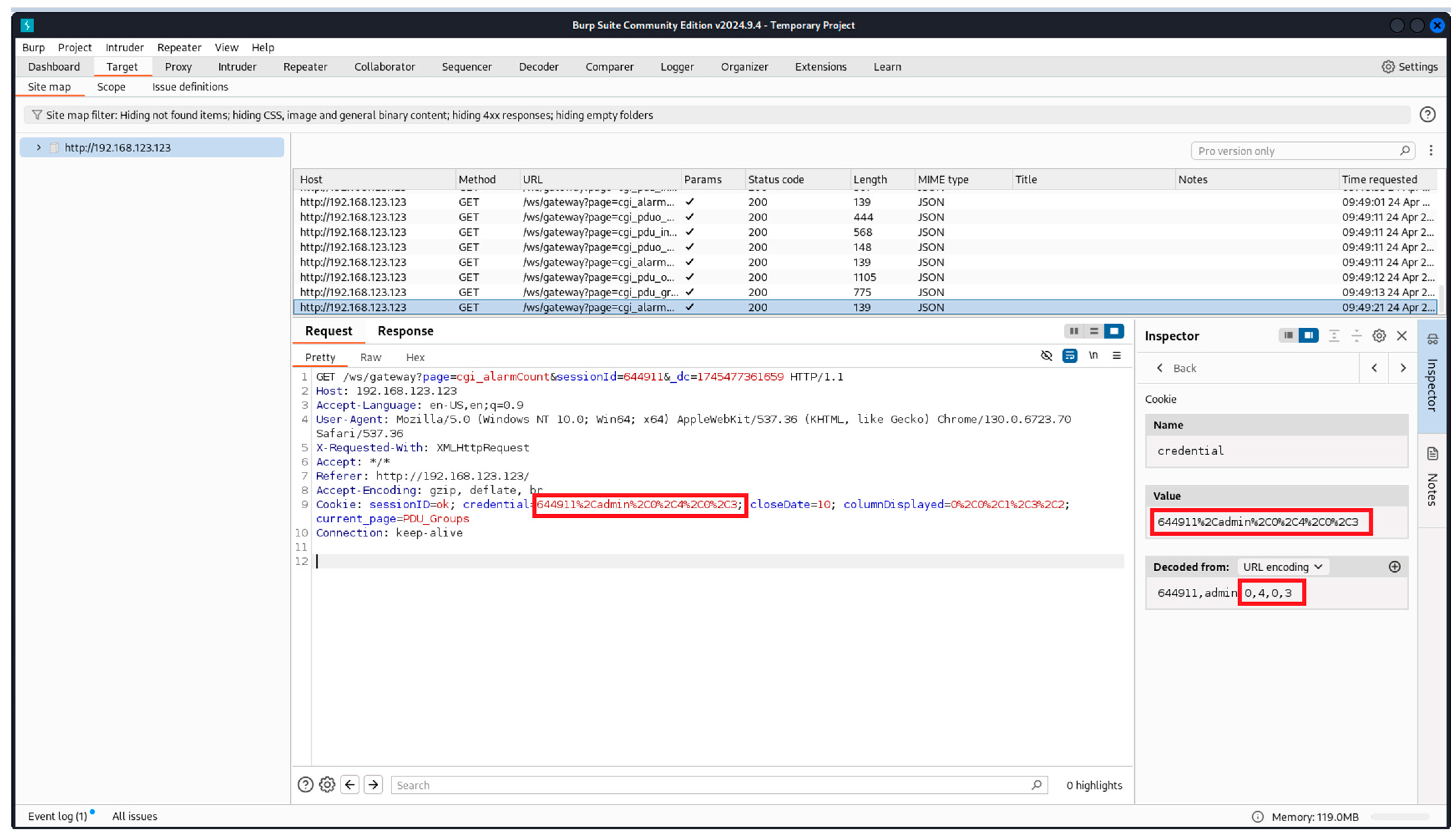The width and height of the screenshot is (1456, 837).
Task: Click the hide non-printable characters eye icon
Action: [1046, 356]
